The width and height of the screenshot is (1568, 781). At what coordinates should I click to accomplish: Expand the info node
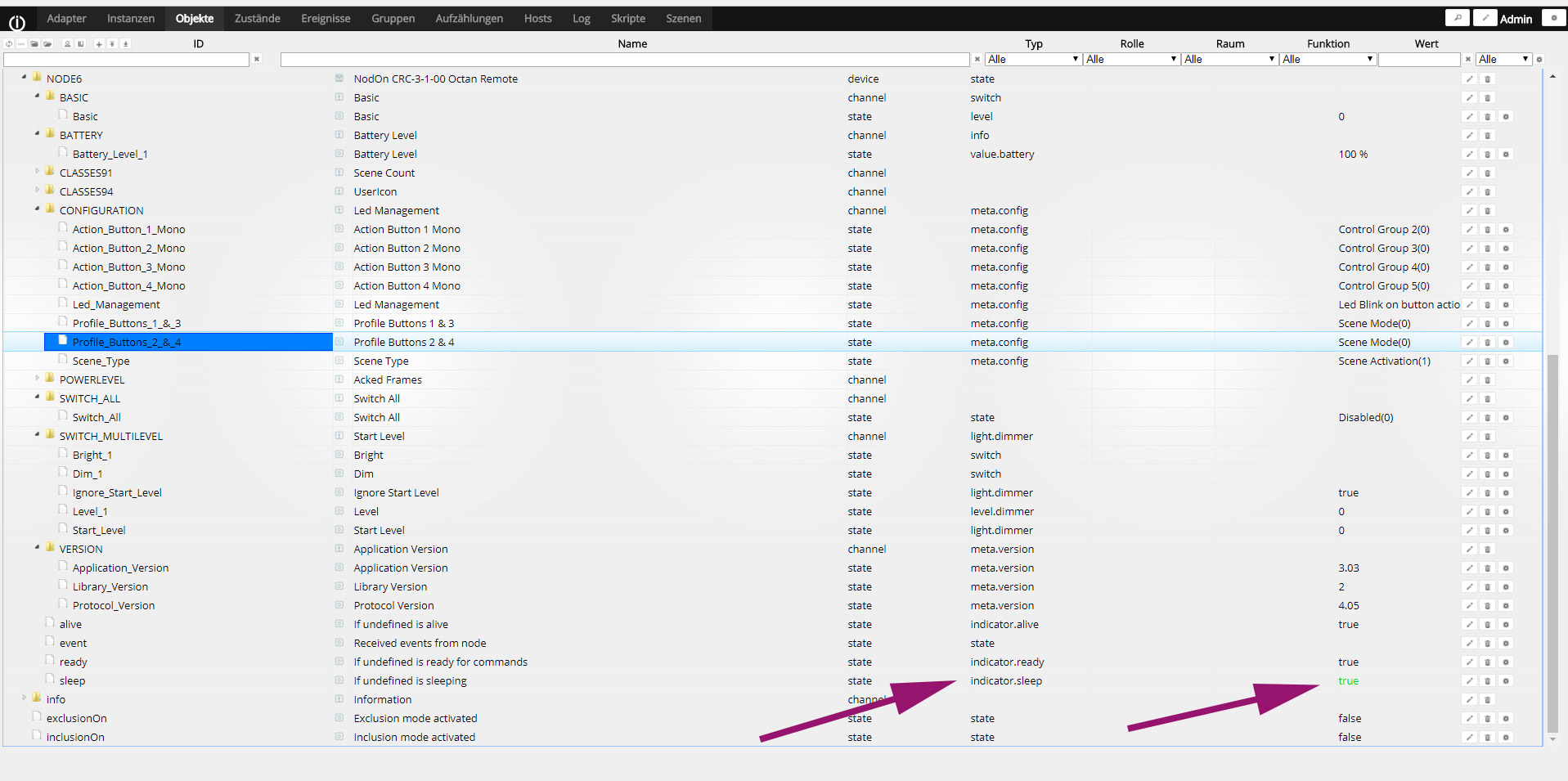24,698
